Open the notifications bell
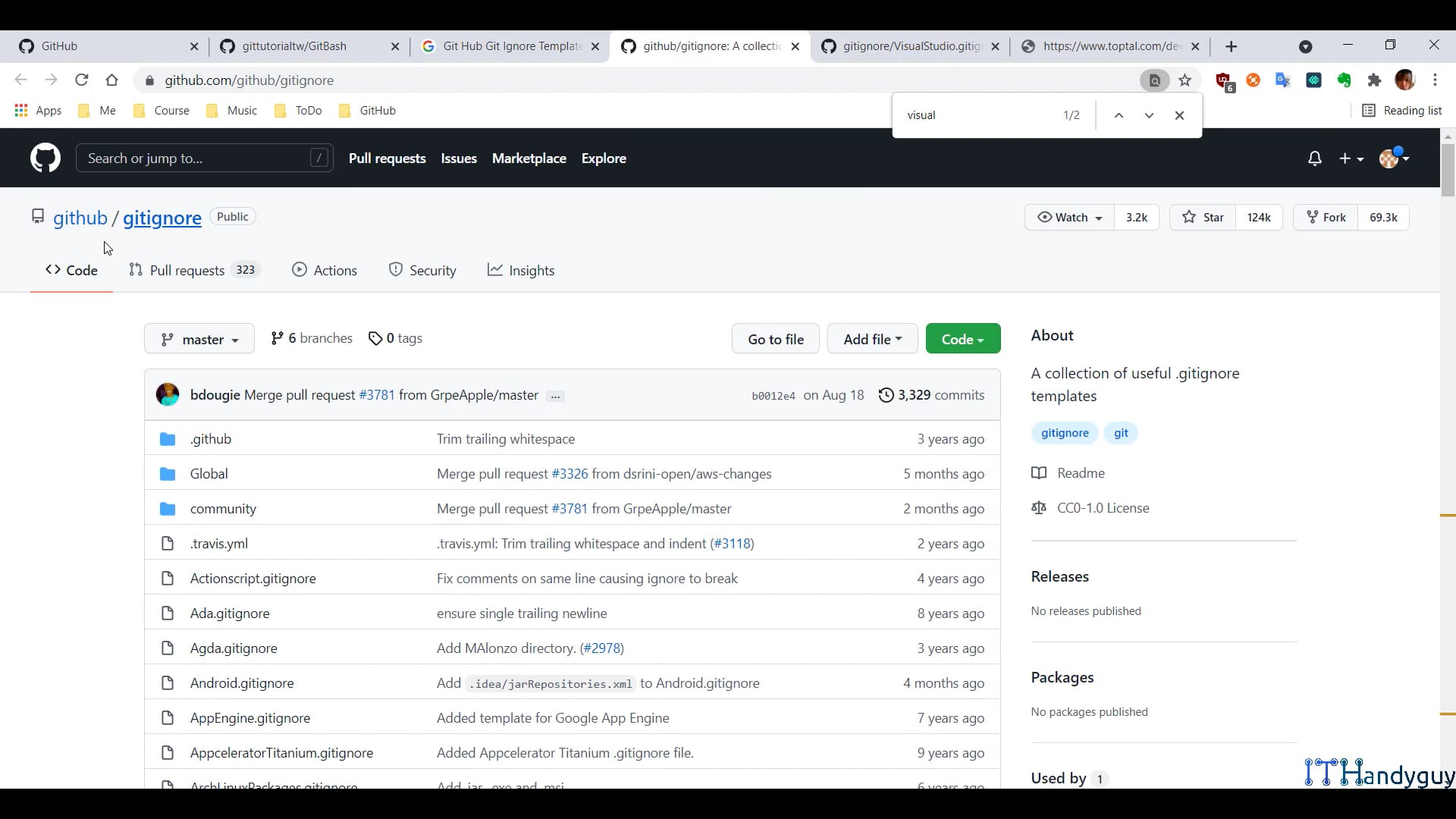The width and height of the screenshot is (1456, 819). point(1314,158)
